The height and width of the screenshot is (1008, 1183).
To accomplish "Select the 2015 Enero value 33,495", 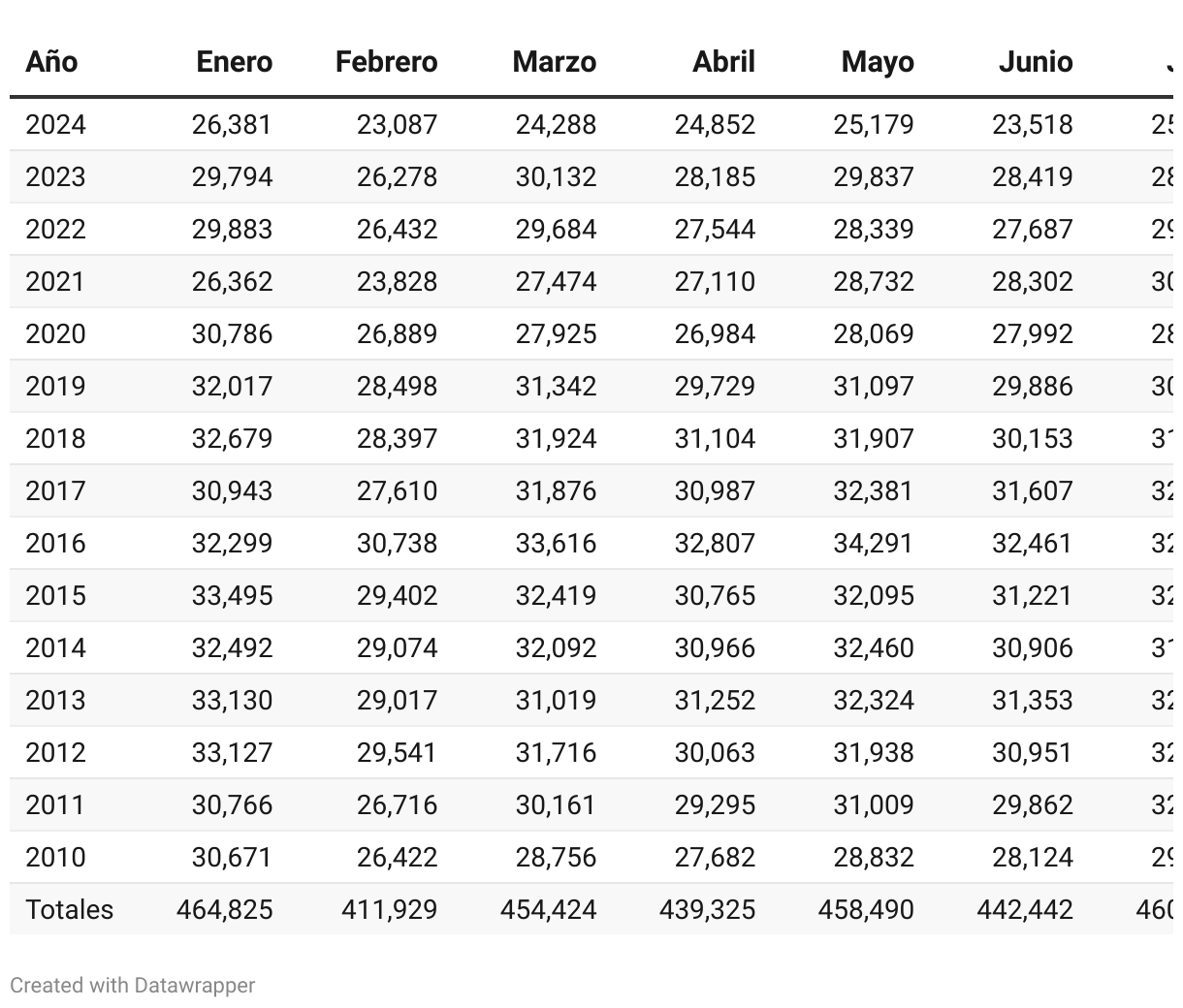I will (x=232, y=596).
